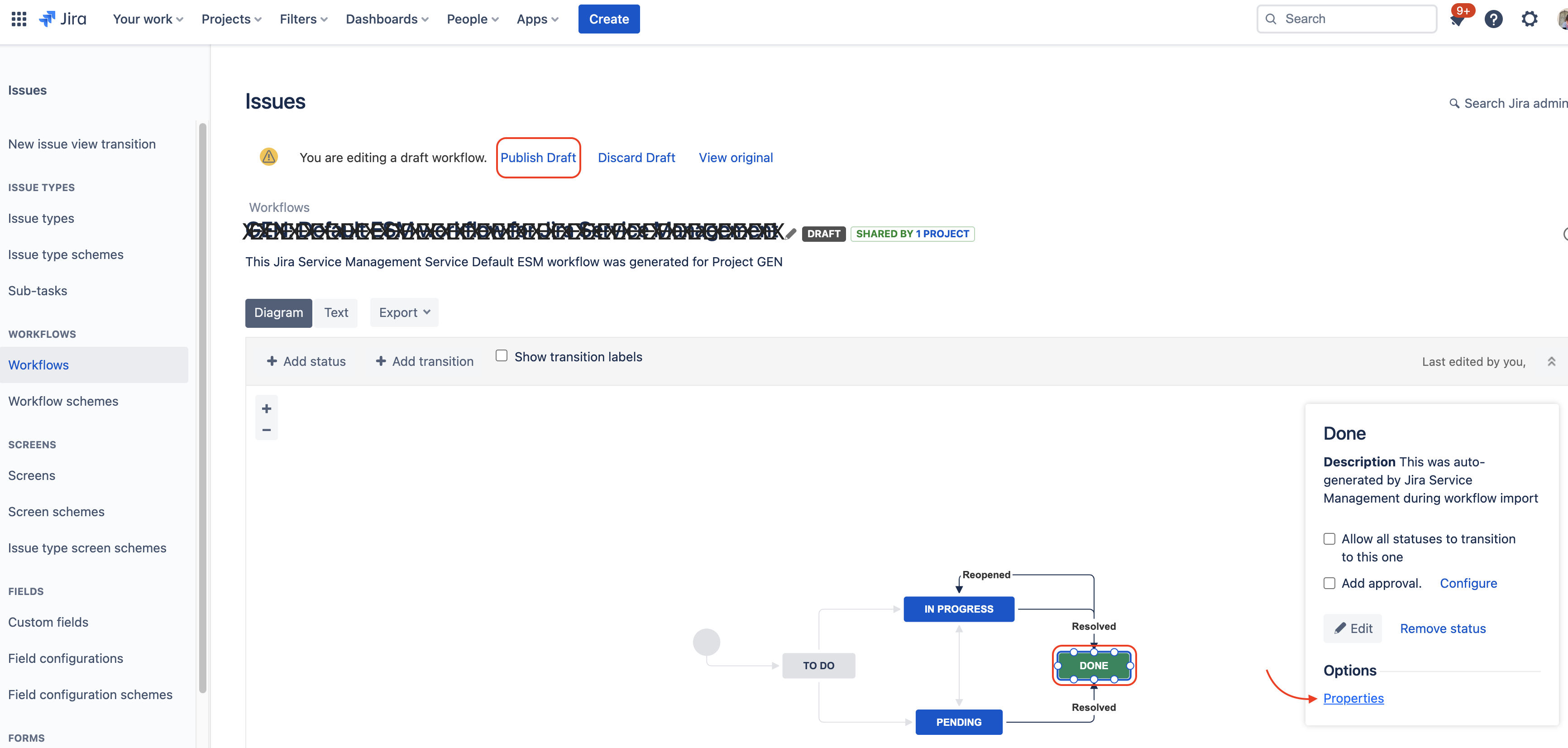The image size is (1568, 748).
Task: Open the notifications icon with 9+ badge
Action: point(1457,20)
